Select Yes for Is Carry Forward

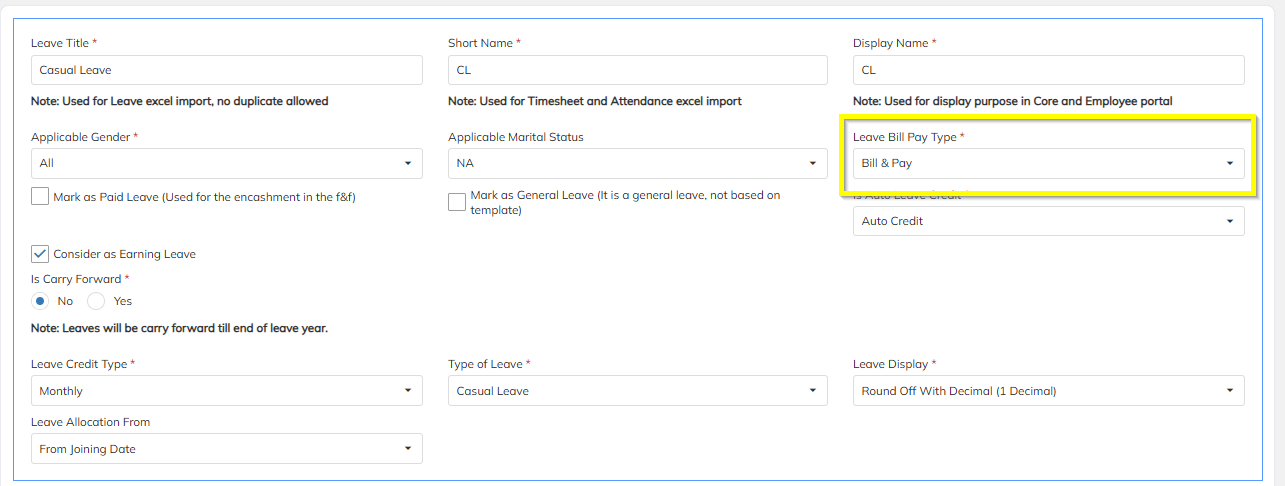coord(96,301)
